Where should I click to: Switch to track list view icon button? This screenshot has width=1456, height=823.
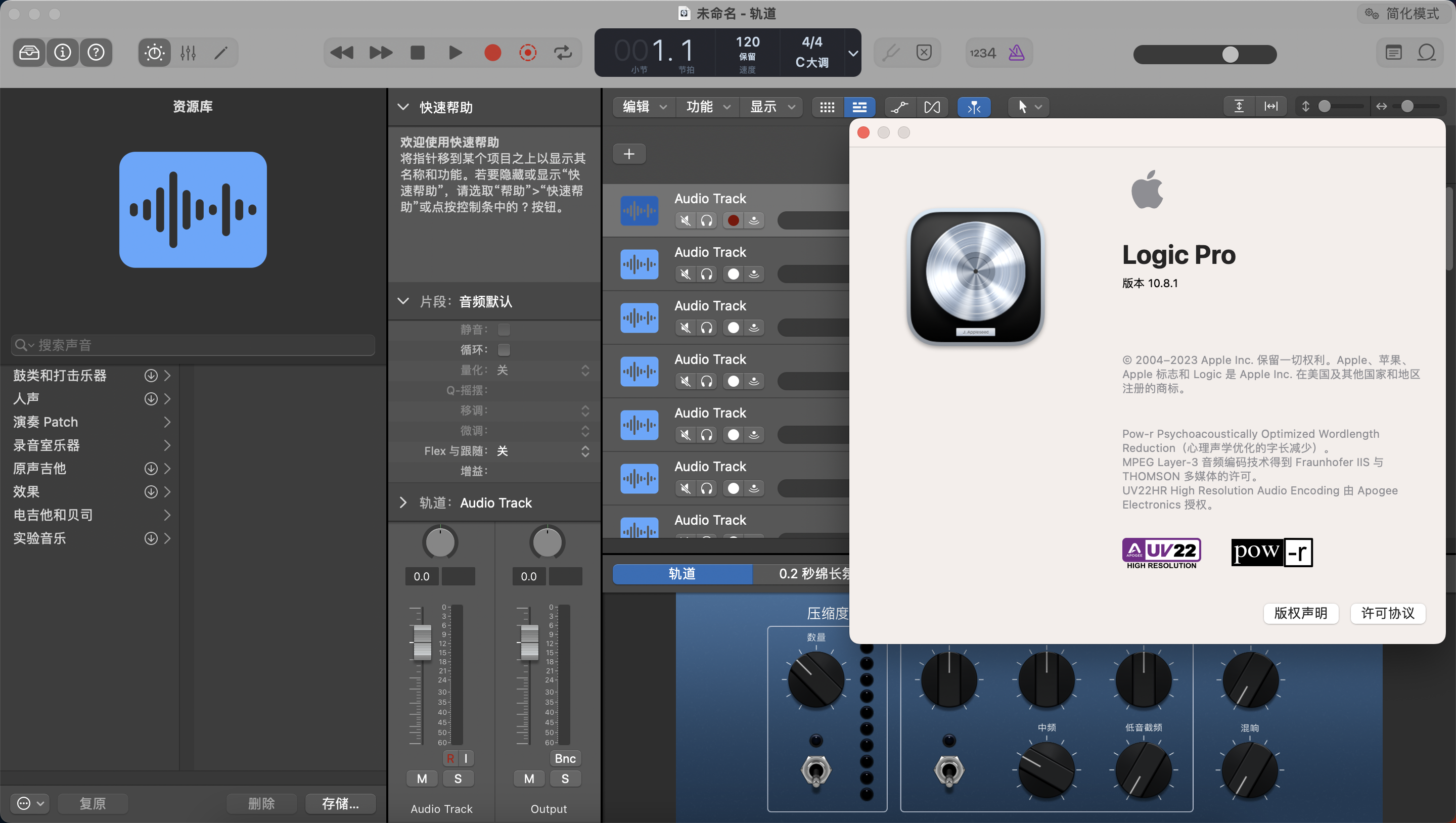coord(859,107)
